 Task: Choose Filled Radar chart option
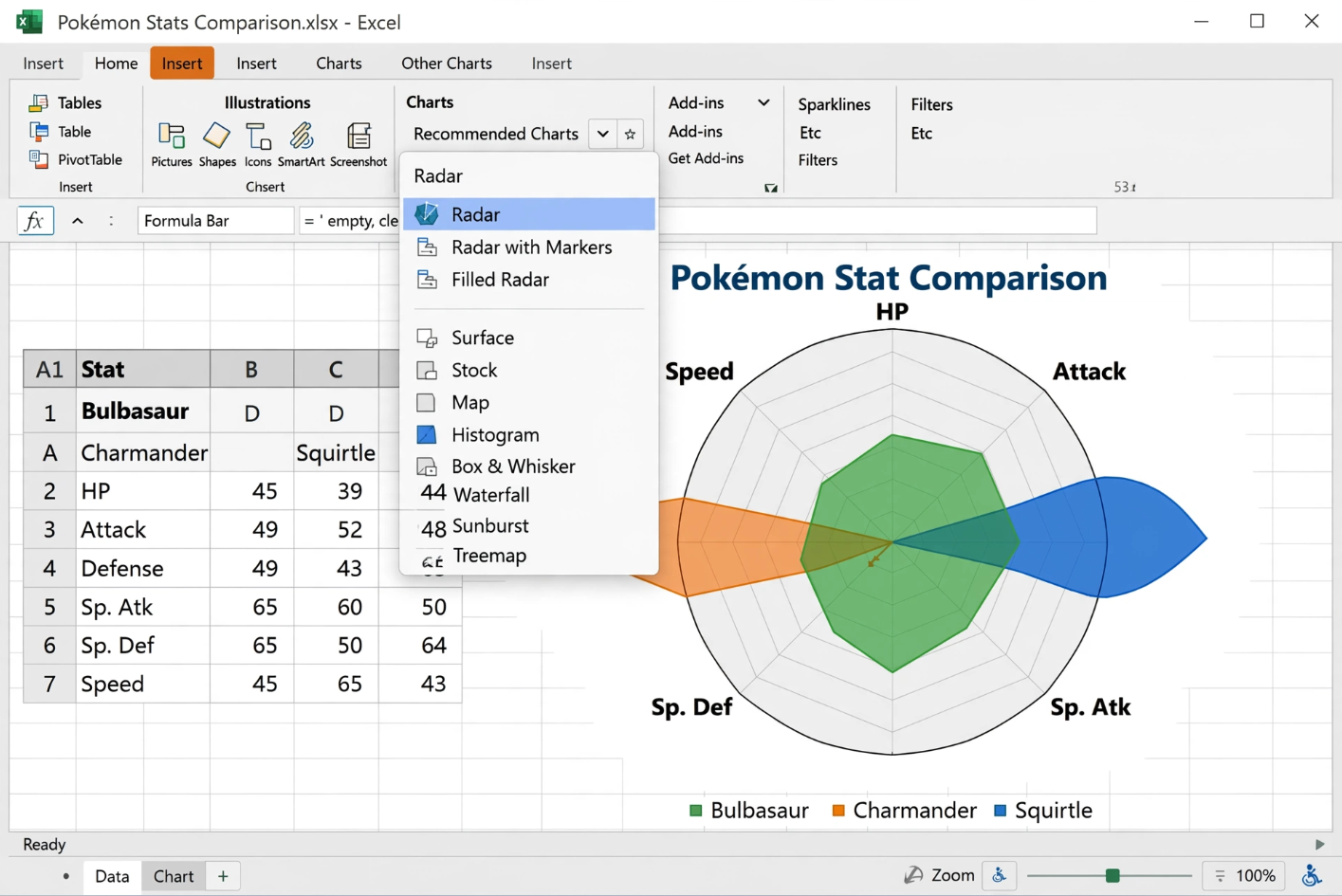coord(529,280)
